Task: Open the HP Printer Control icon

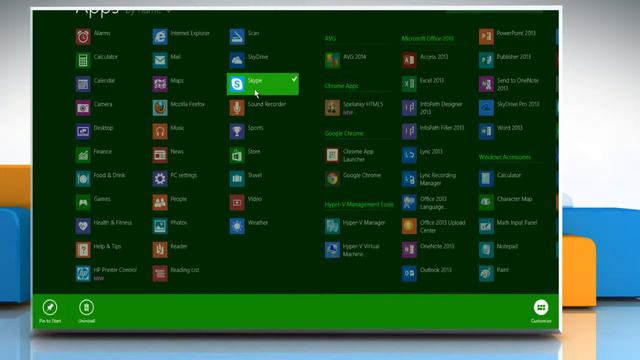Action: [83, 273]
